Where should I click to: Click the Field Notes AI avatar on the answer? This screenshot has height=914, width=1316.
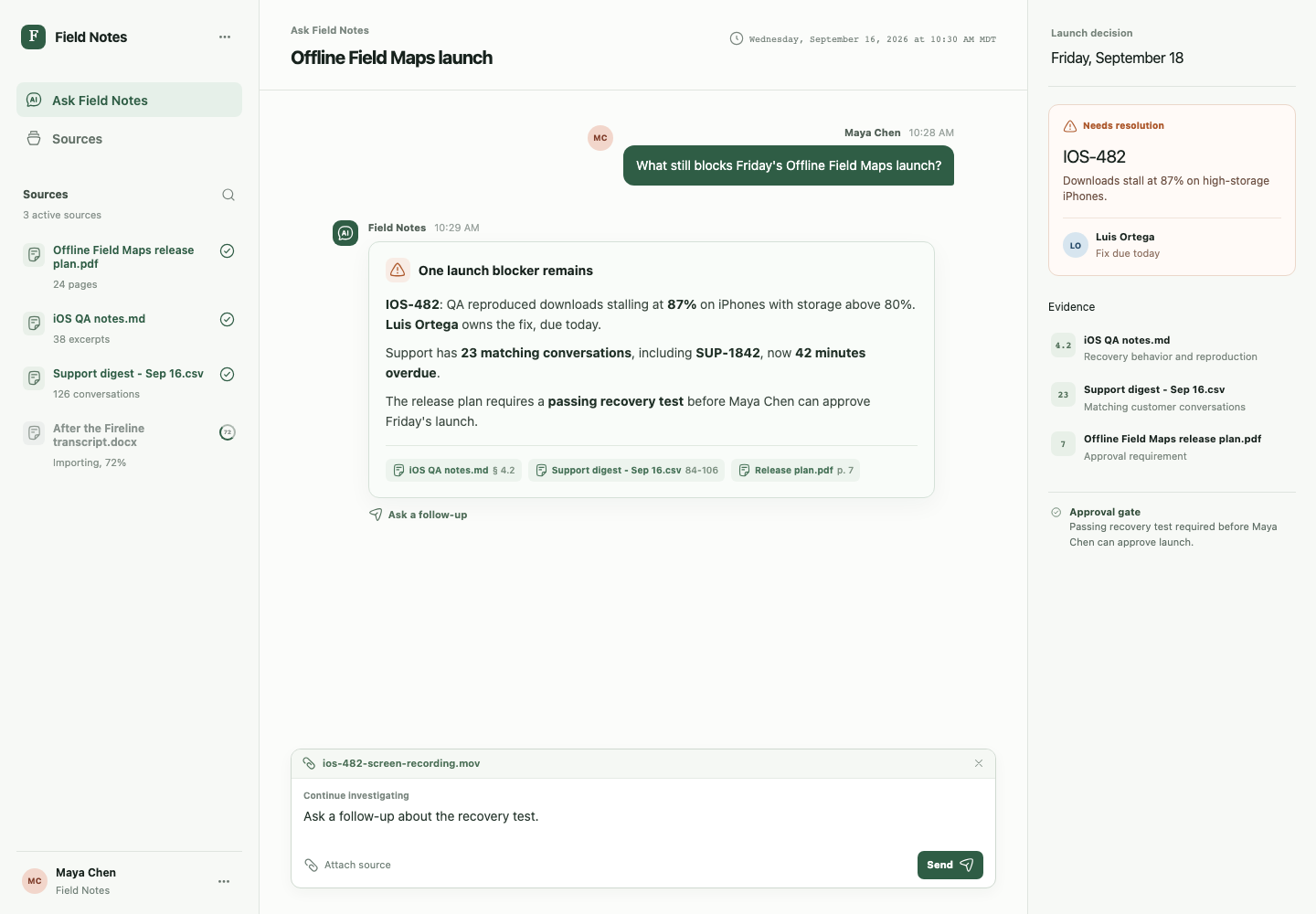click(345, 233)
